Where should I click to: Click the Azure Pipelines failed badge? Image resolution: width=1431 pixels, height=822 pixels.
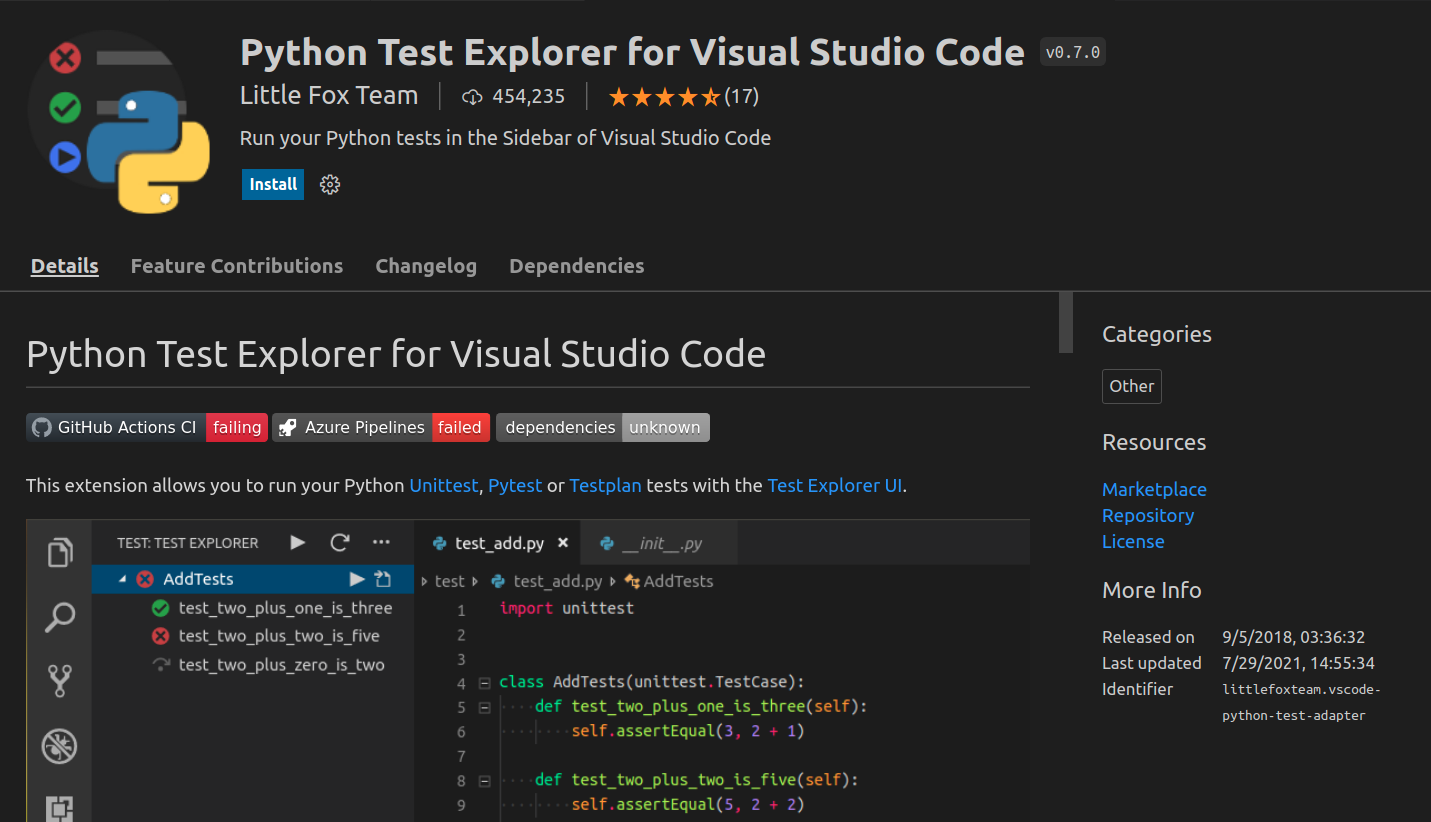point(382,428)
